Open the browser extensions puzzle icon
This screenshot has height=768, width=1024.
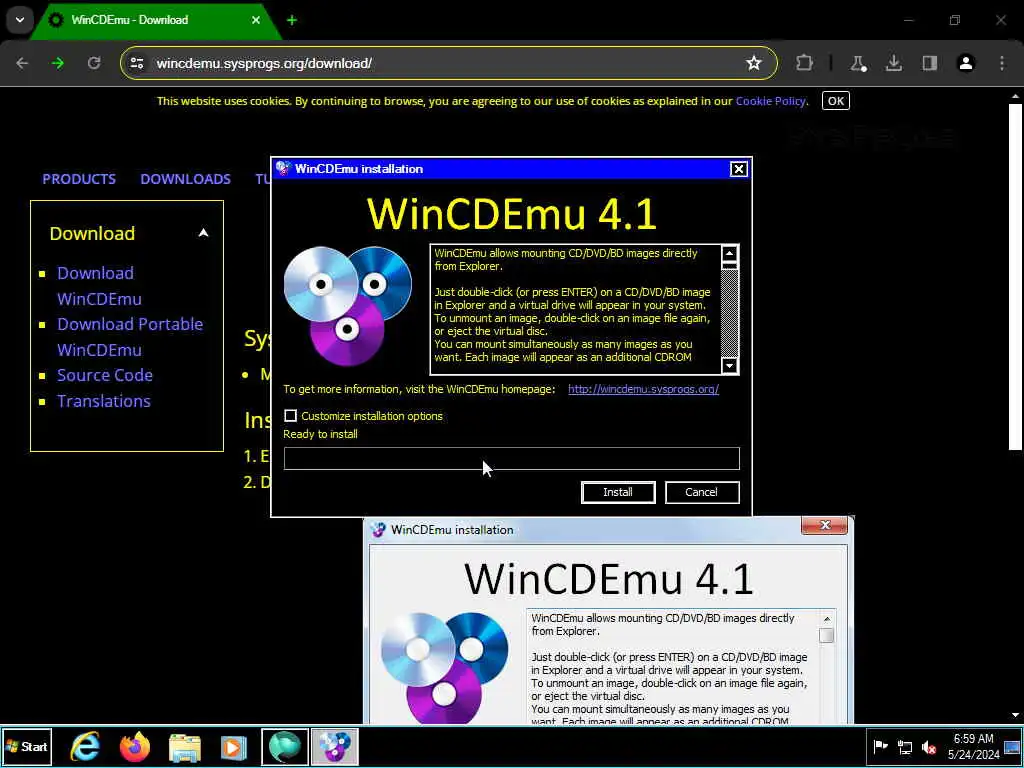805,63
